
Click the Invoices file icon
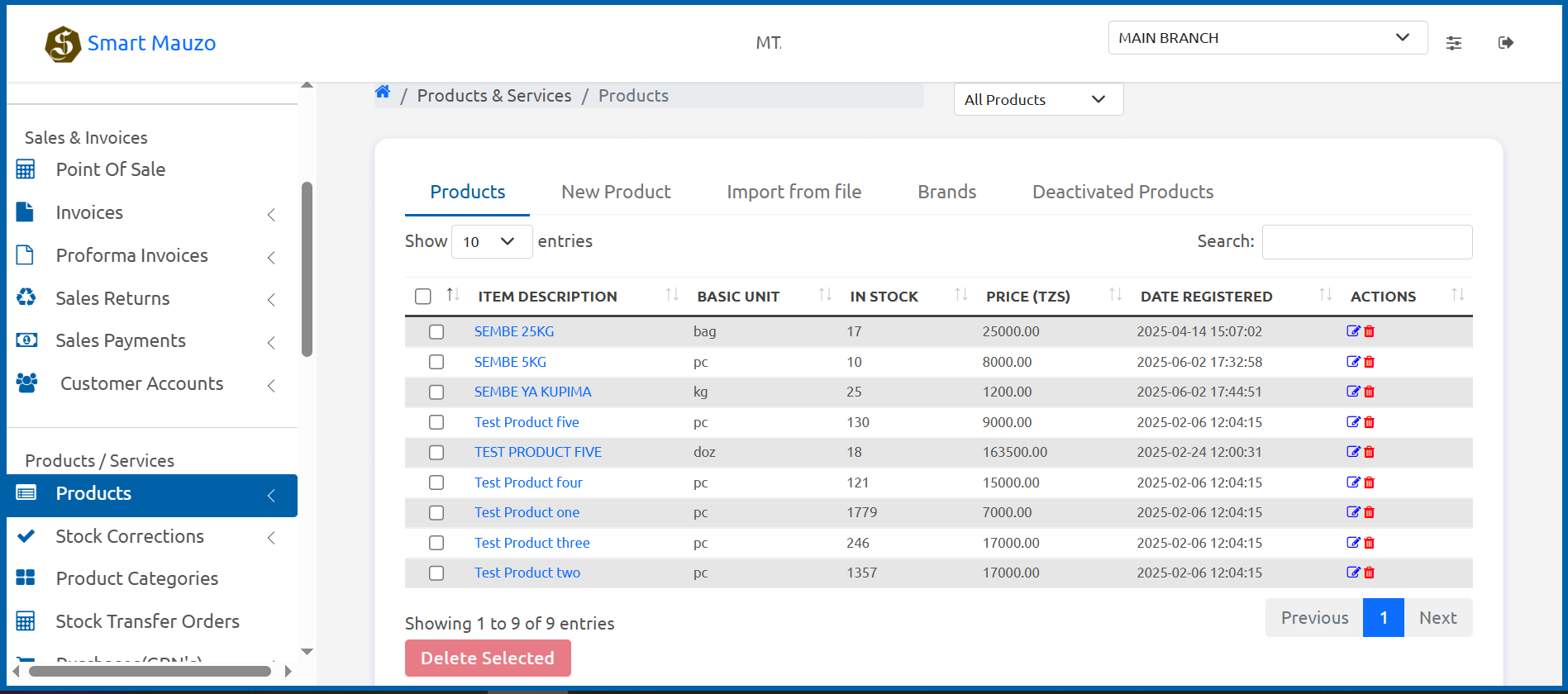point(26,212)
